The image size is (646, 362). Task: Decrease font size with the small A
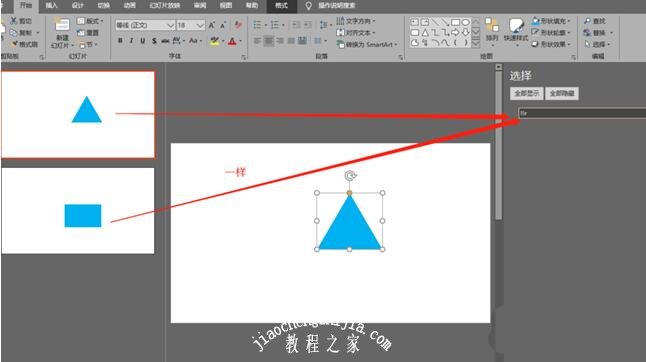(223, 25)
